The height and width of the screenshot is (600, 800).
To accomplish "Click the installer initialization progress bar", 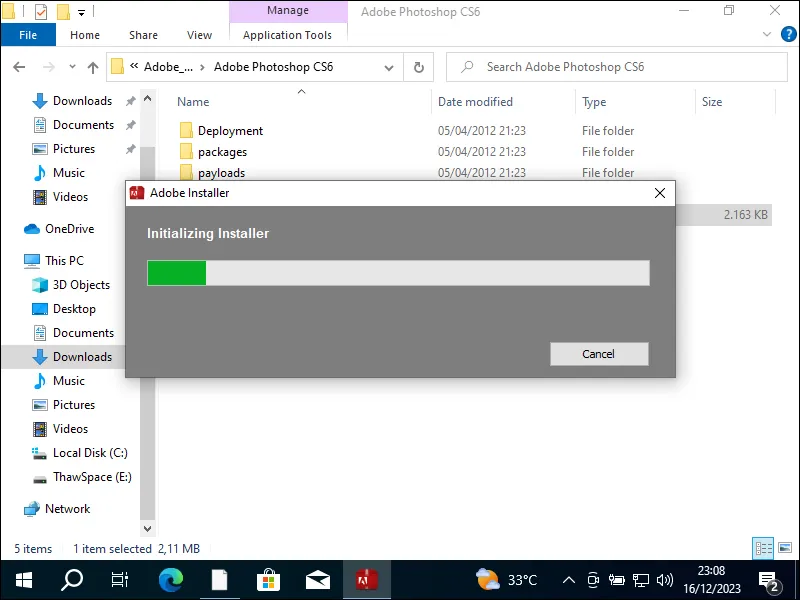I will click(398, 273).
